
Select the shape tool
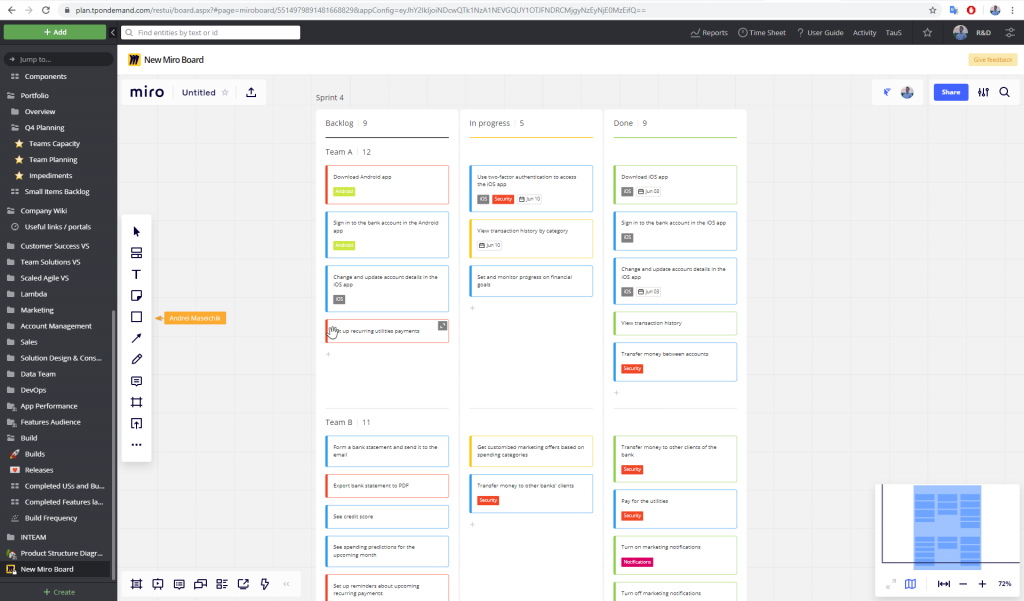[136, 316]
